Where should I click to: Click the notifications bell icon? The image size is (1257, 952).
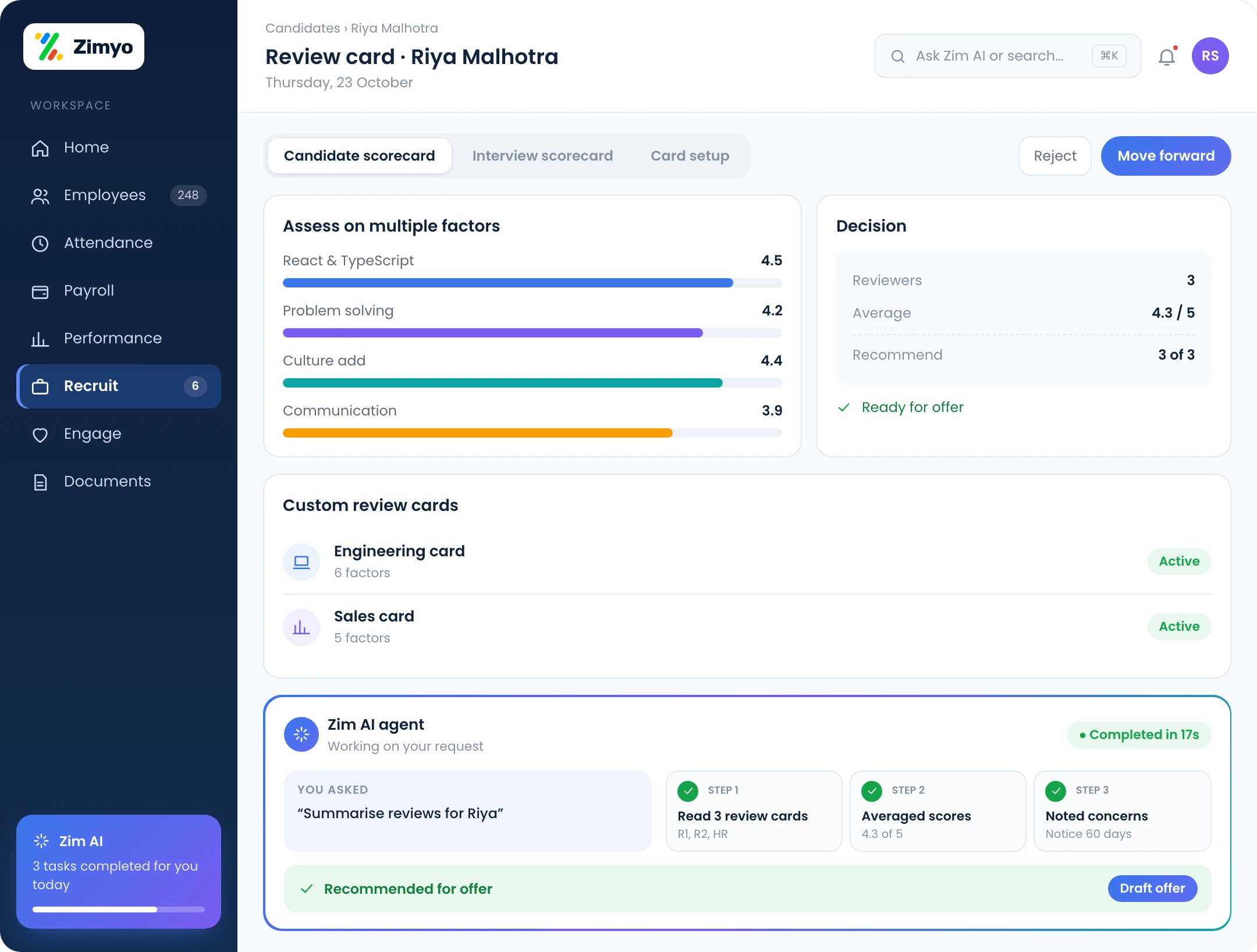[x=1167, y=56]
